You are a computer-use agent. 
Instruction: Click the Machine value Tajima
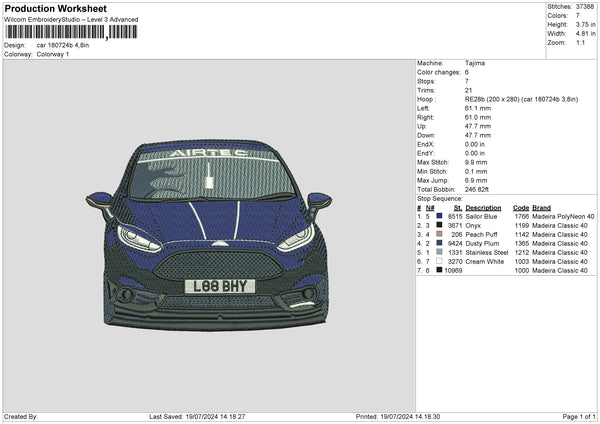coord(475,63)
